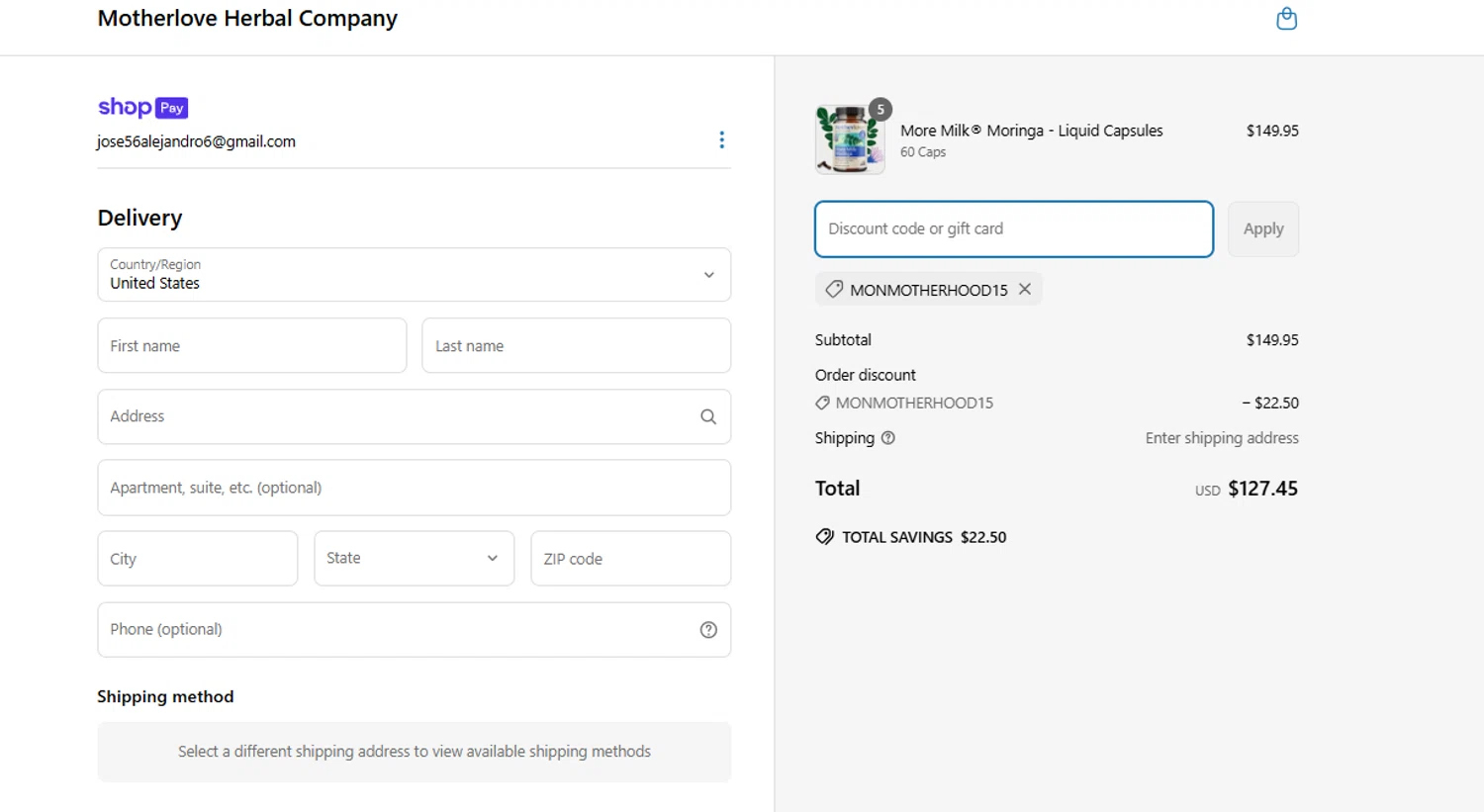Click the address search magnifier icon

click(708, 416)
